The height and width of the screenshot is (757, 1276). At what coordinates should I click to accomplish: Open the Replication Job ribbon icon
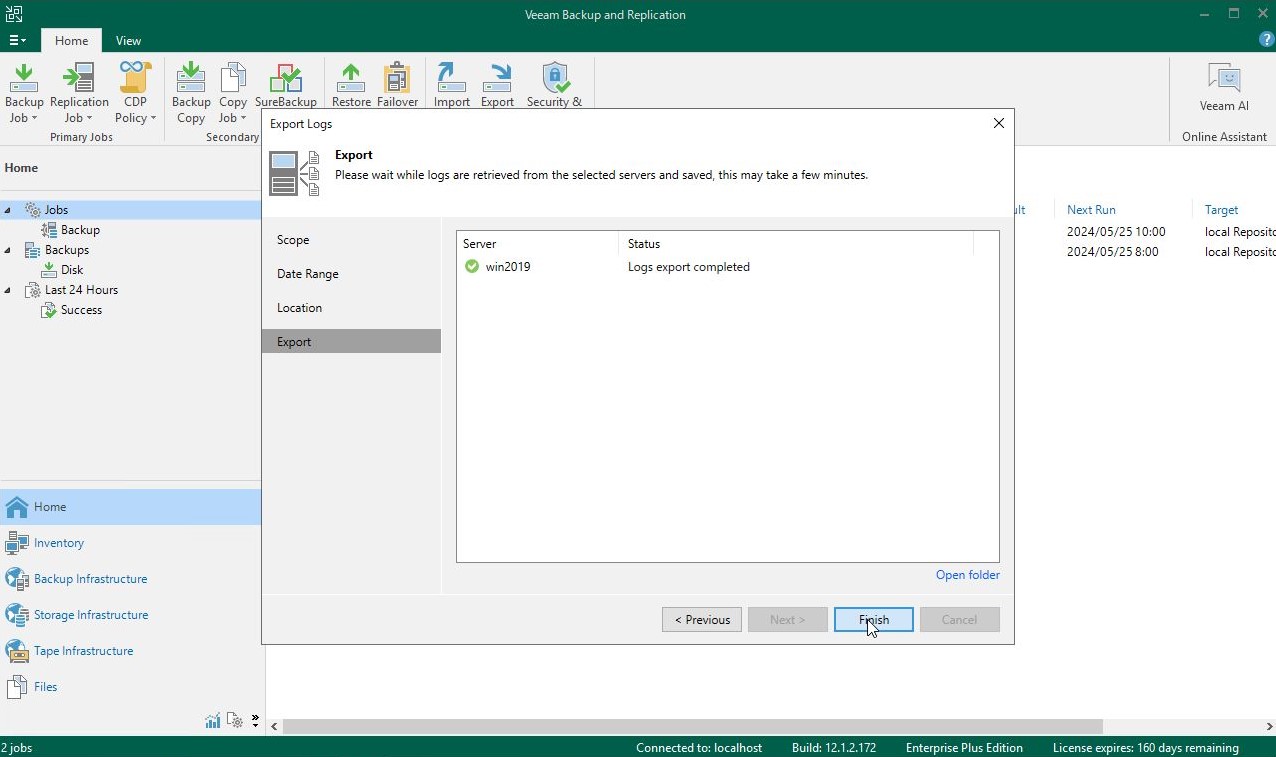coord(79,92)
